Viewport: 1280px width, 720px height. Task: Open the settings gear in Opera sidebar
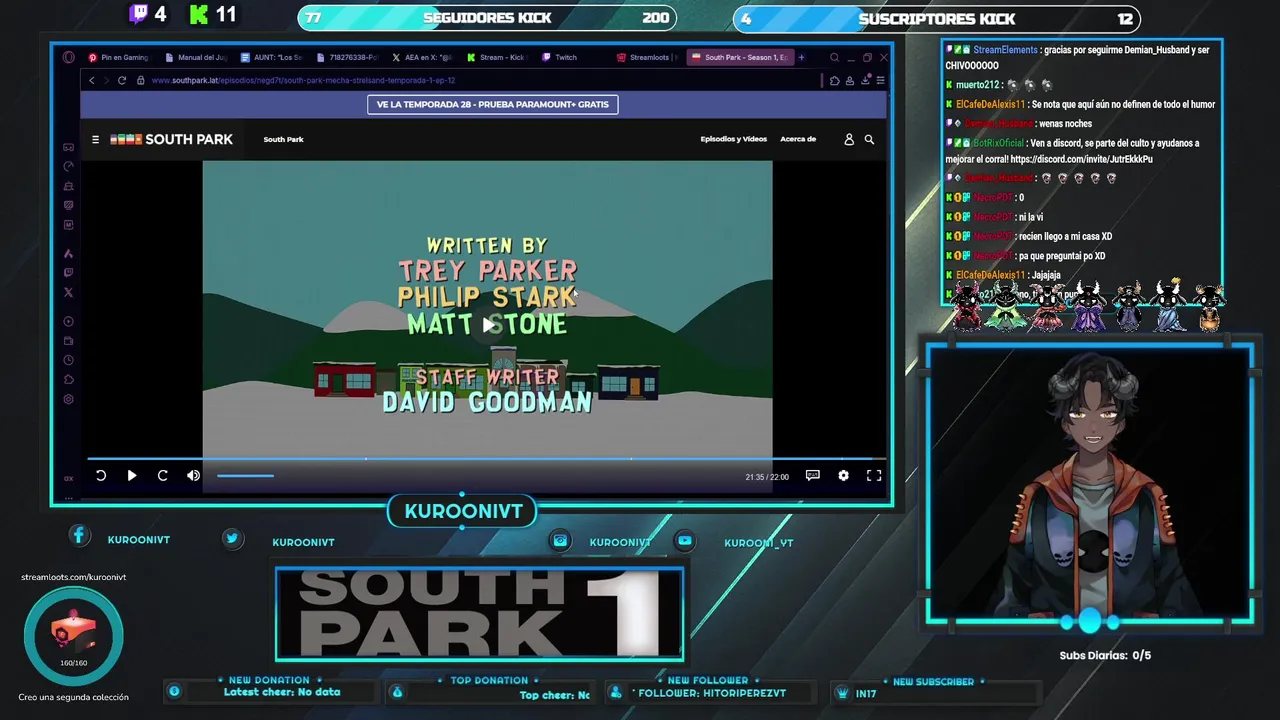pyautogui.click(x=68, y=399)
